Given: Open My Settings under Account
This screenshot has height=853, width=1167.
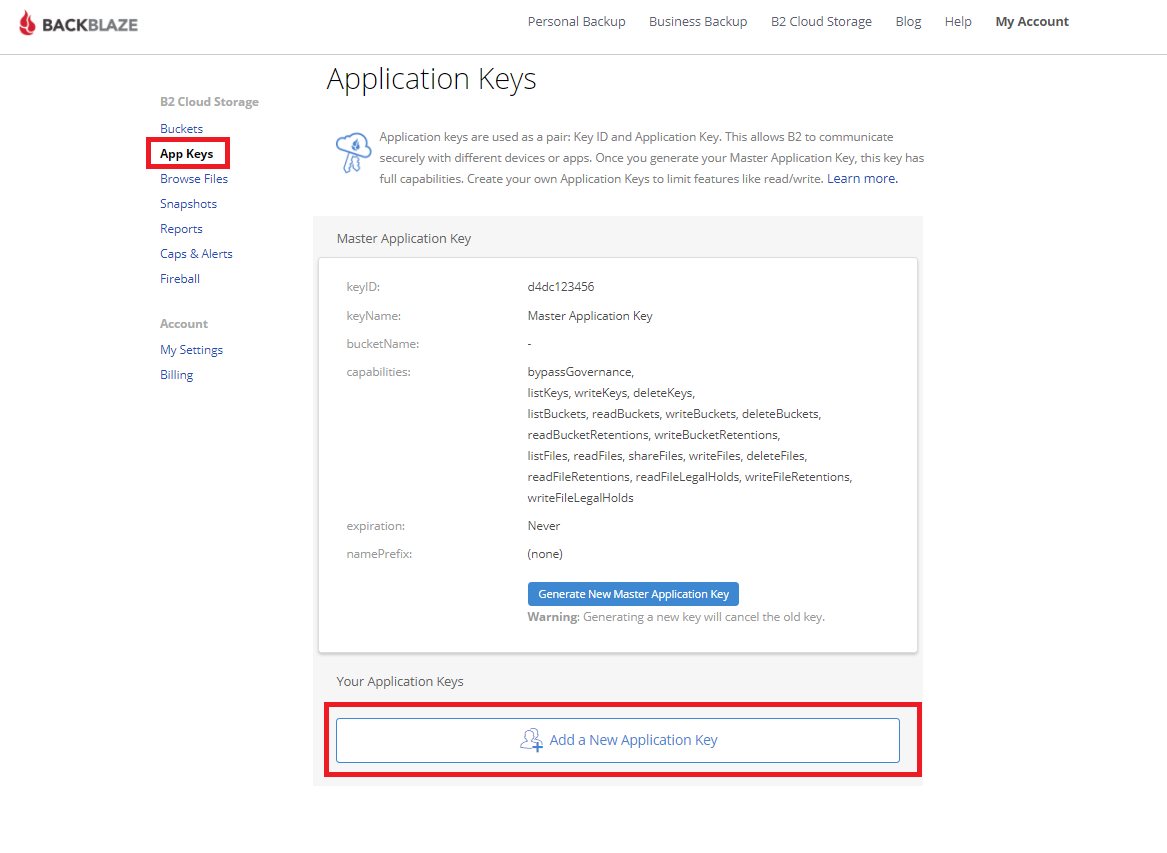Looking at the screenshot, I should 191,350.
